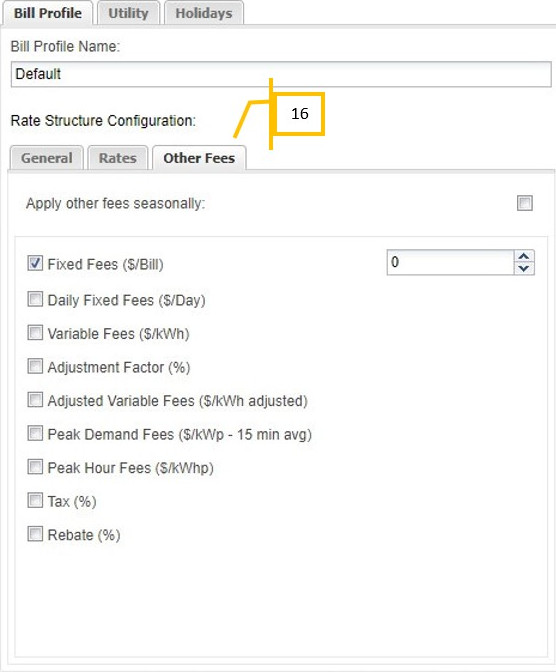
Task: Open the Holidays tab
Action: click(x=204, y=13)
